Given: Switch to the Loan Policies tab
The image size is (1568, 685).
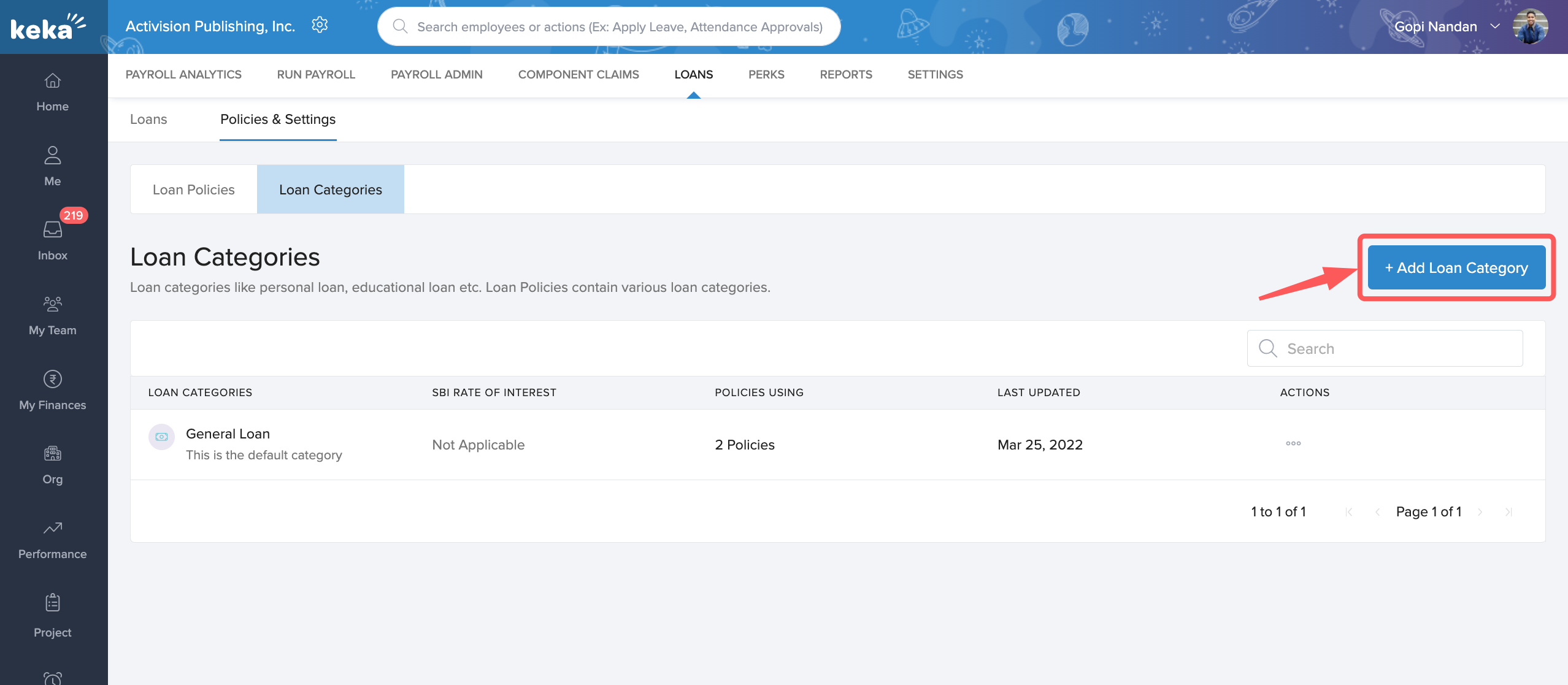Looking at the screenshot, I should [193, 189].
